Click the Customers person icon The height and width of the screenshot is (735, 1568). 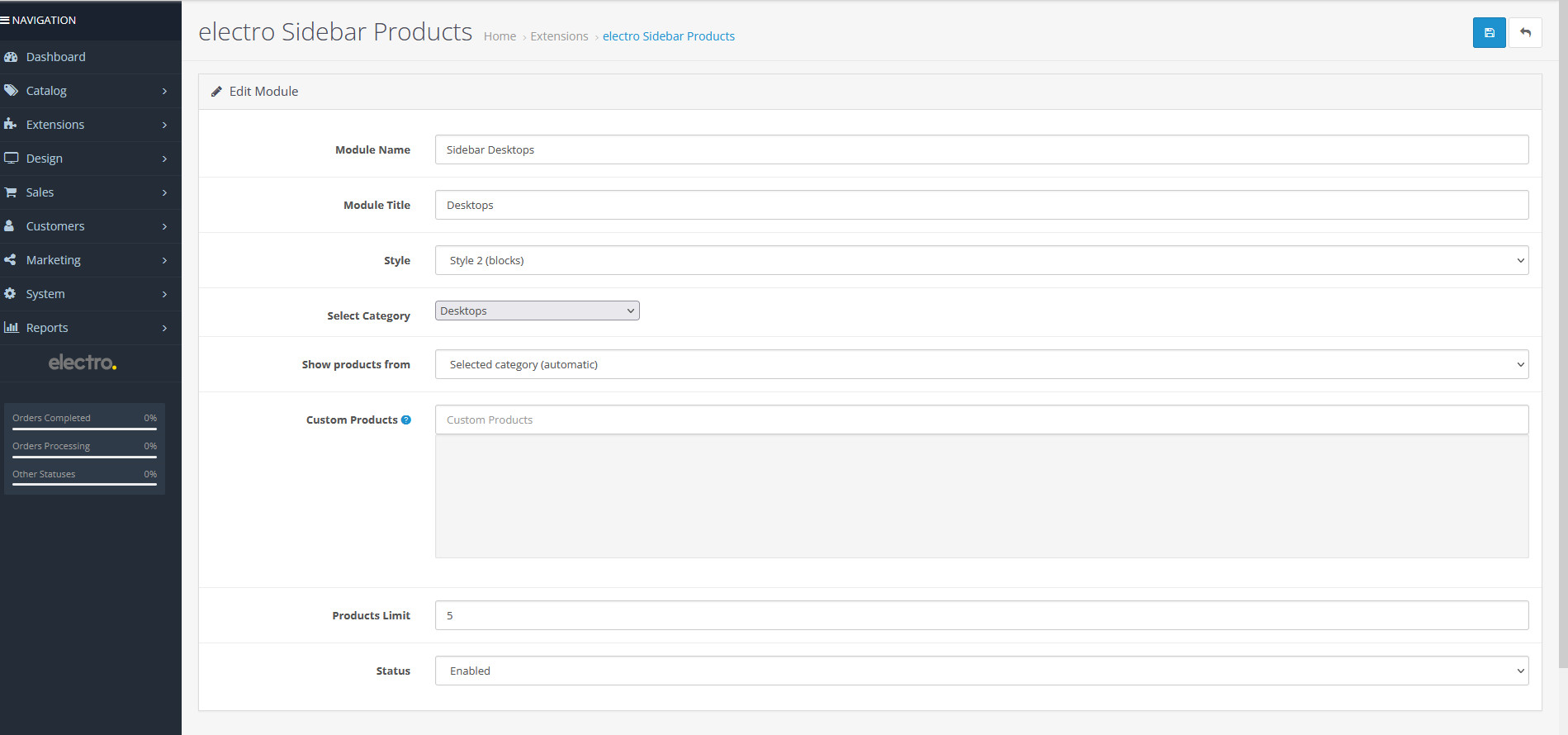[x=9, y=226]
